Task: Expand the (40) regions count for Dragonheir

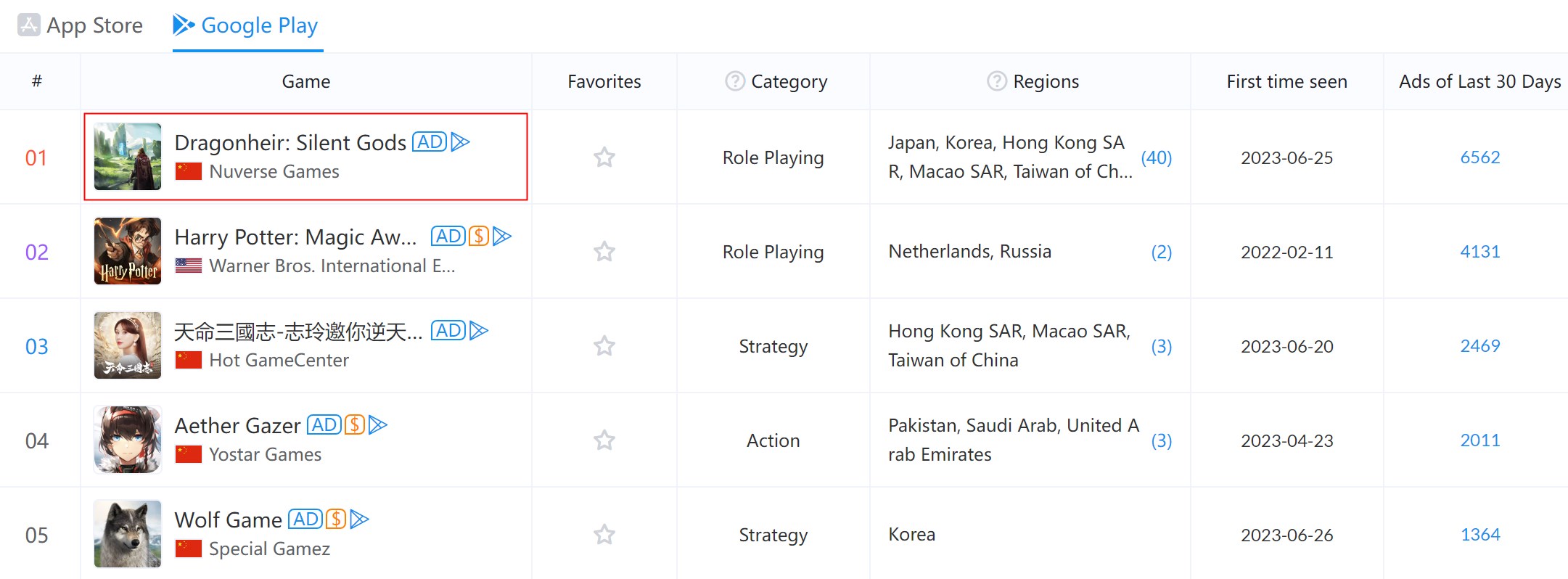Action: (x=1157, y=157)
